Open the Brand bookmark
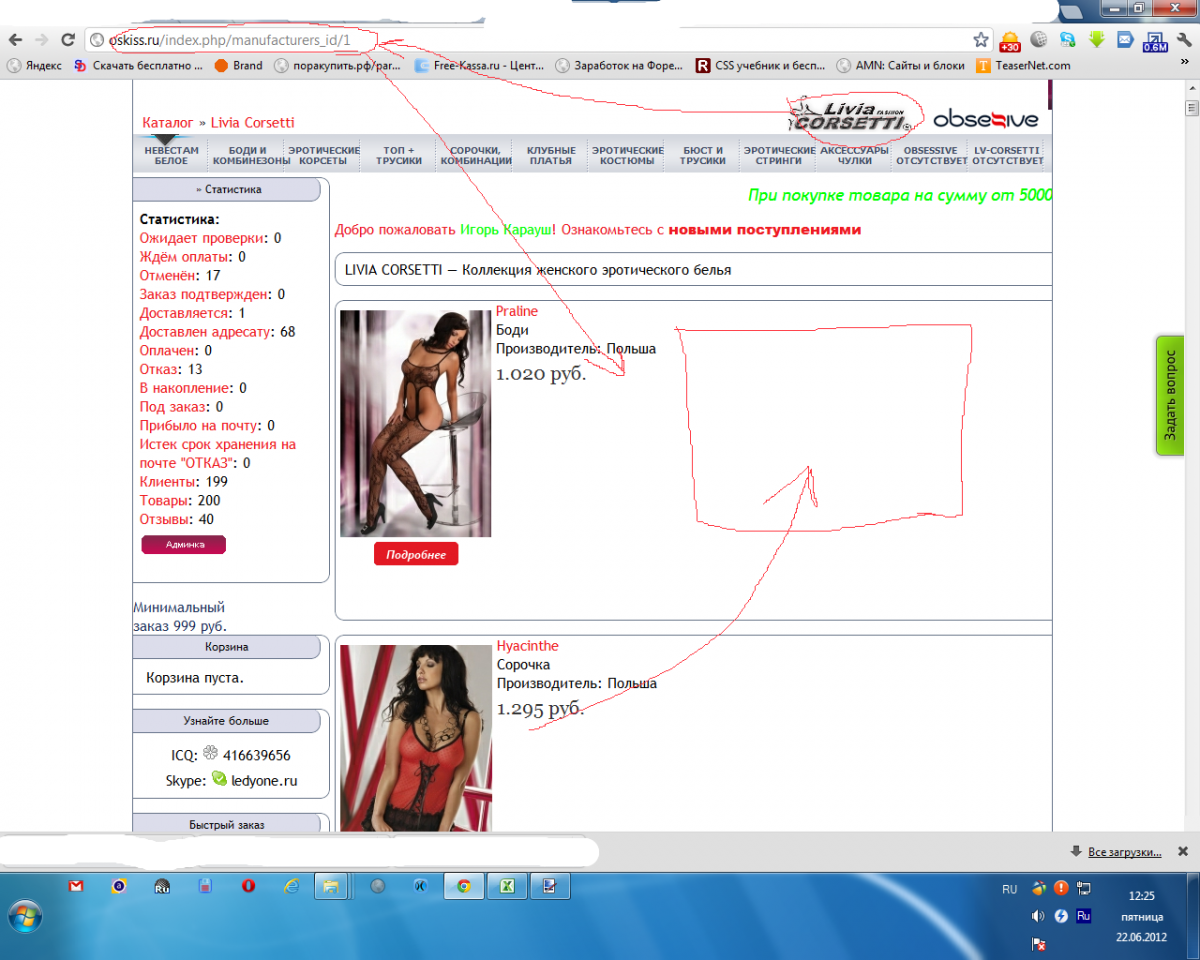The height and width of the screenshot is (960, 1200). coord(239,65)
